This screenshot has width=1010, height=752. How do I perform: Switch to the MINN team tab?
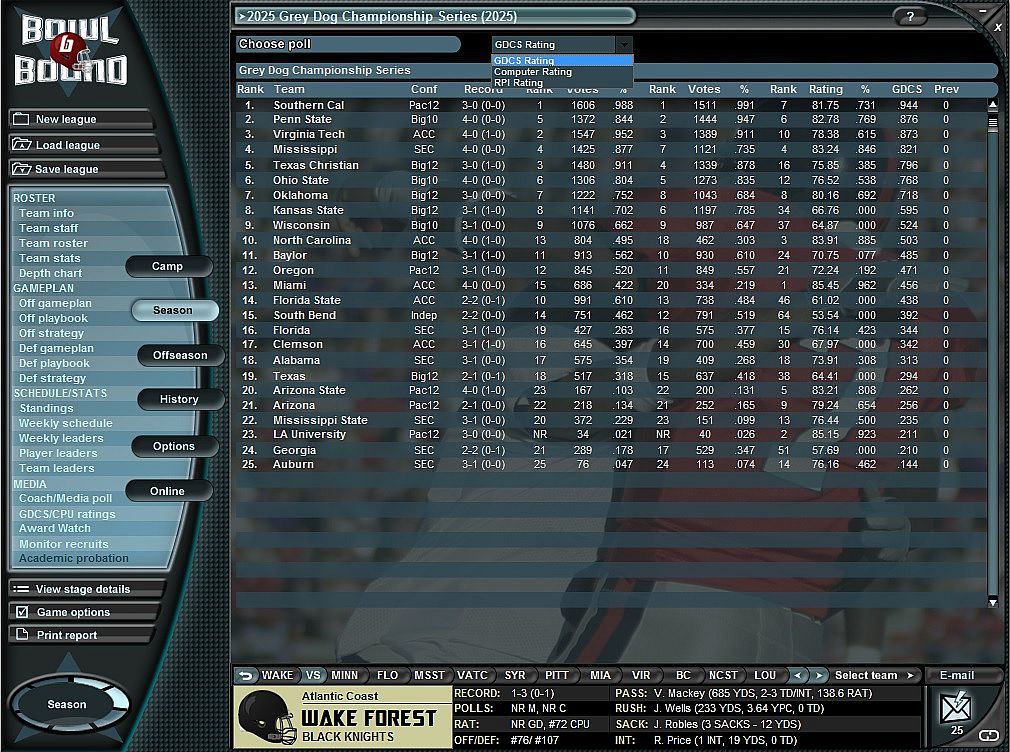[345, 675]
